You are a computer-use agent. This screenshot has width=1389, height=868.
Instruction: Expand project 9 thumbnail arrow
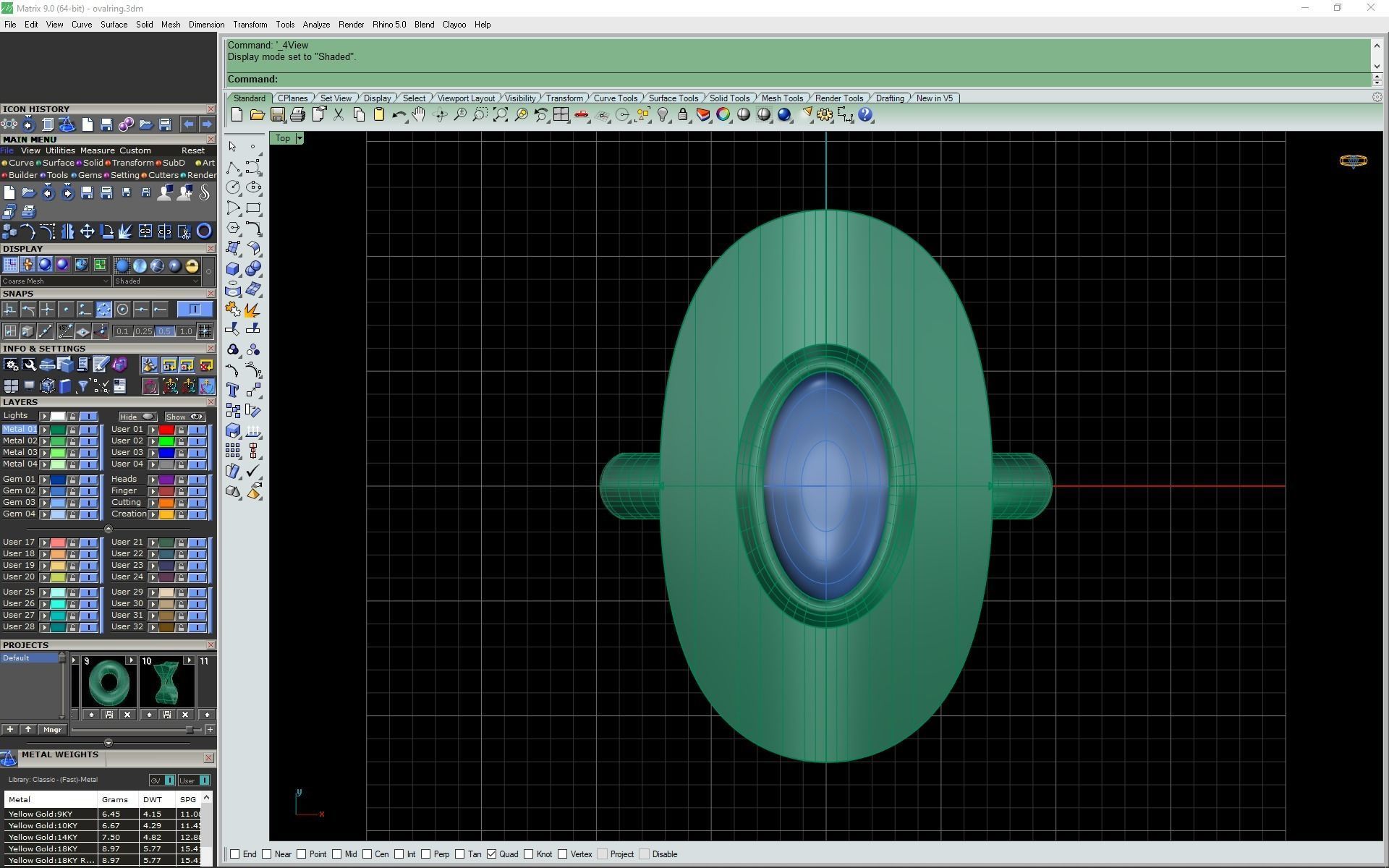pyautogui.click(x=131, y=660)
